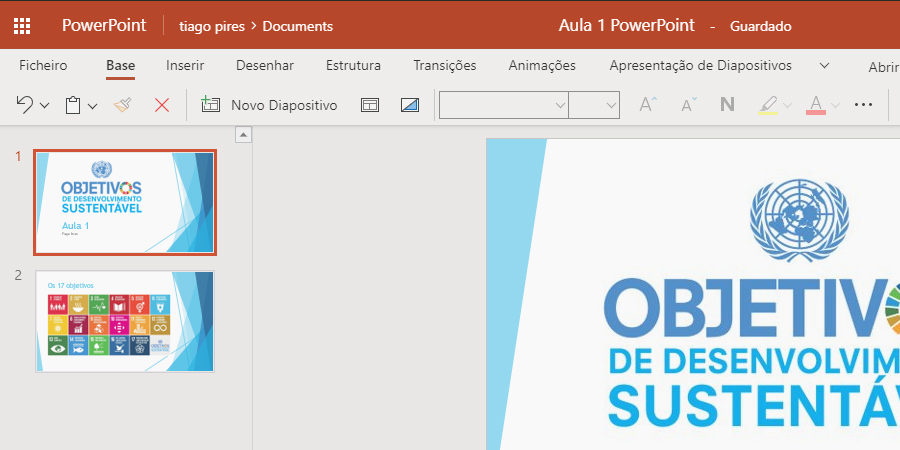Expand font color dropdown arrow
900x450 pixels.
coord(836,106)
